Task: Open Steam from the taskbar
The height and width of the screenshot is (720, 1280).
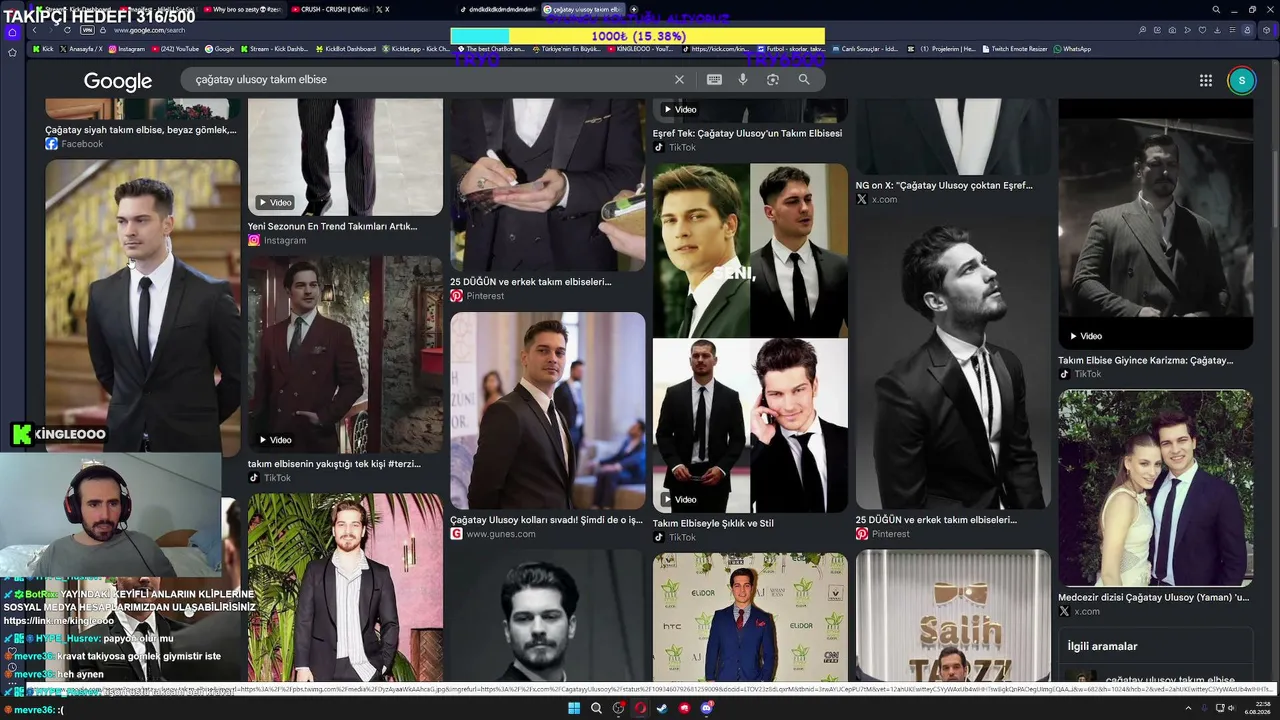Action: tap(662, 709)
